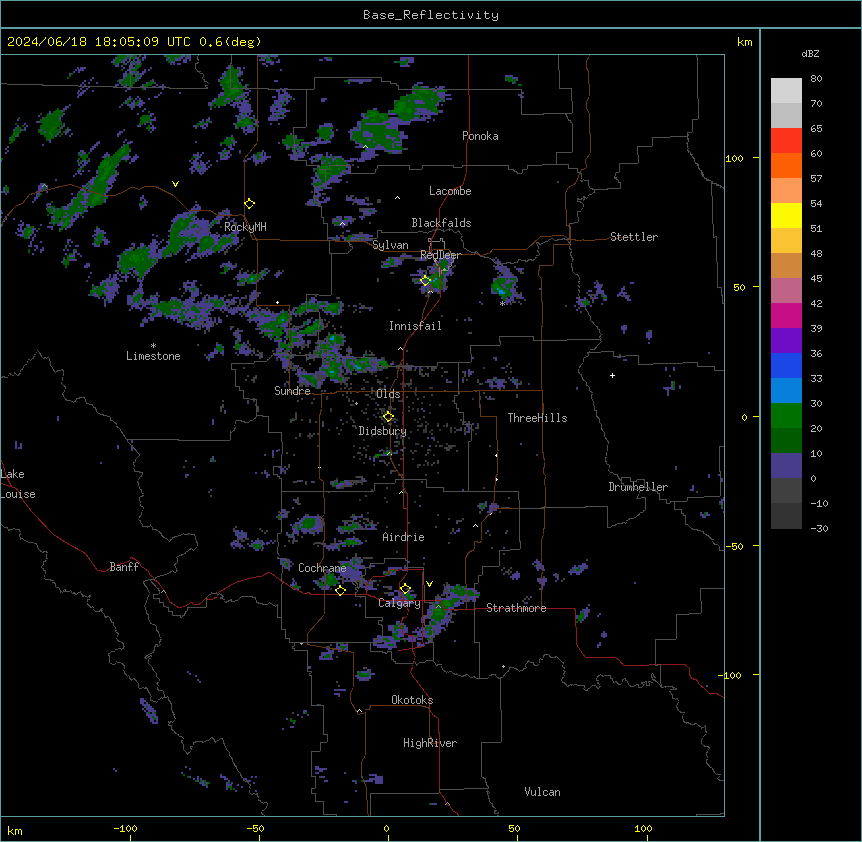Click the ThreeHills label
The image size is (862, 842).
coord(537,418)
